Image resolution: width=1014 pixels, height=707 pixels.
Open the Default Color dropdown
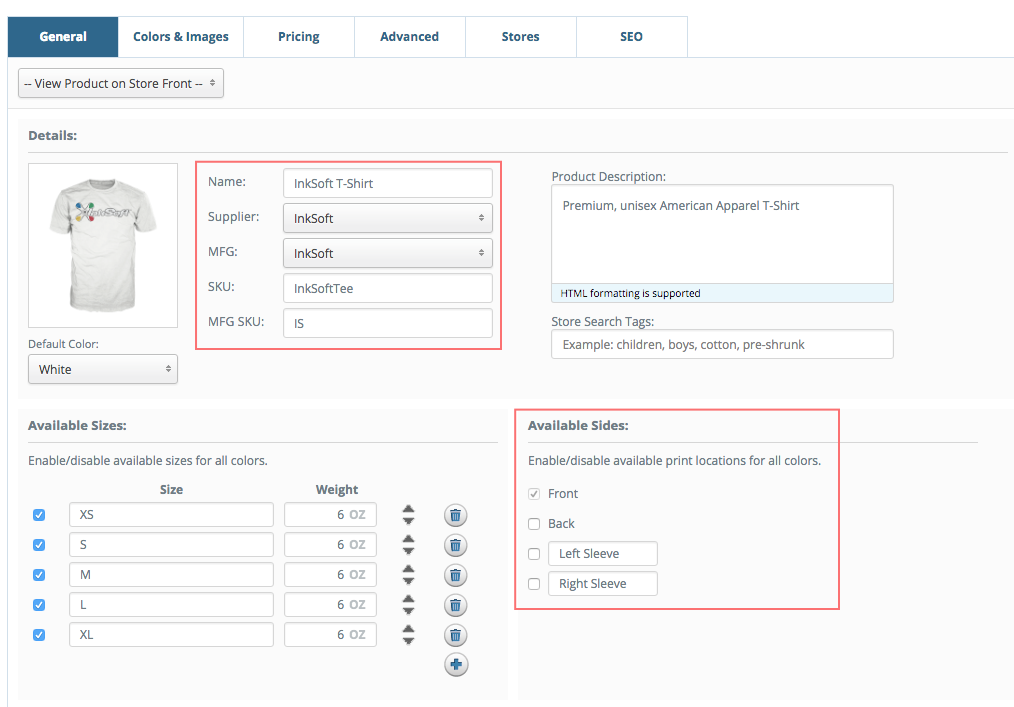[103, 369]
